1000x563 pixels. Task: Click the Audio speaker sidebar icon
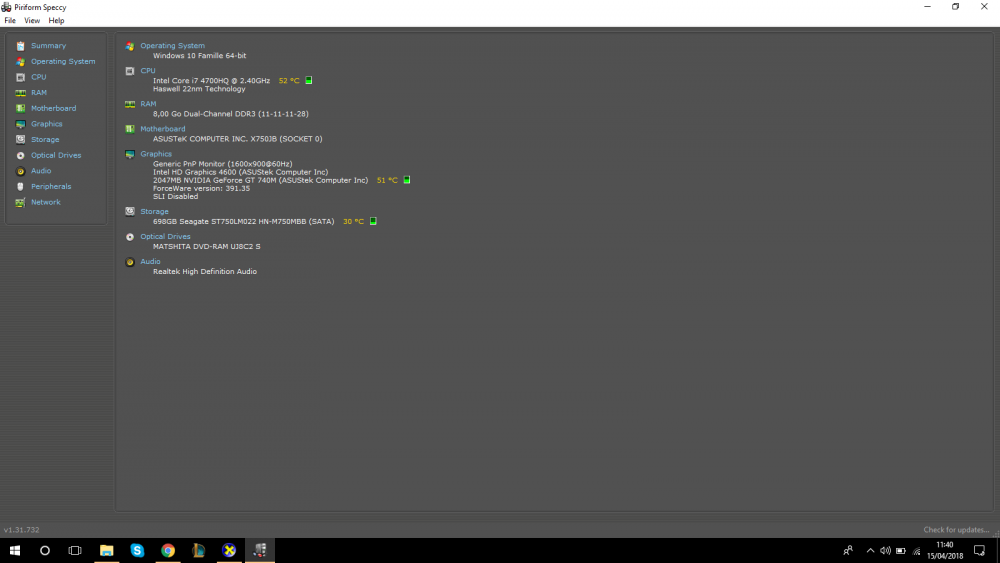click(20, 171)
